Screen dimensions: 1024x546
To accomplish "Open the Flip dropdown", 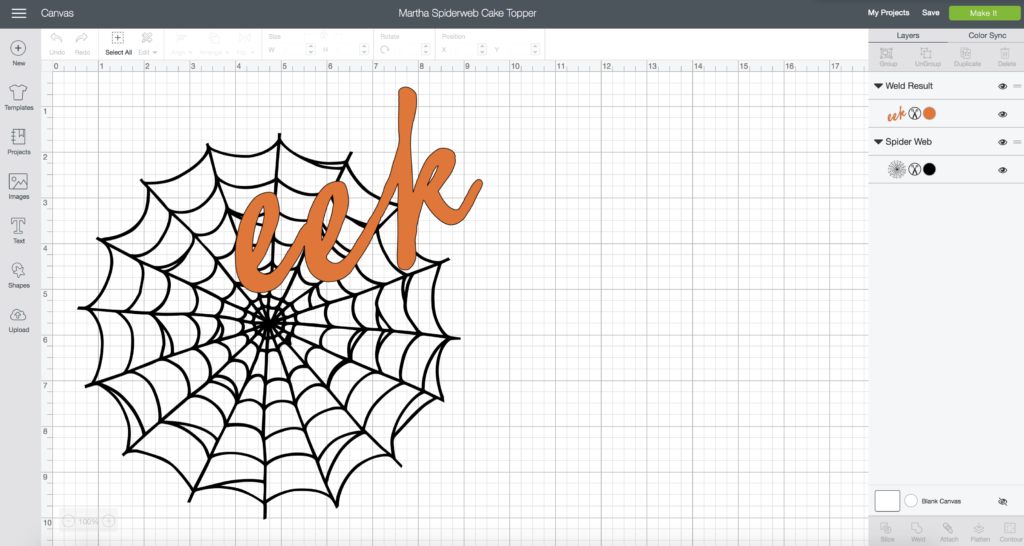I will [244, 44].
